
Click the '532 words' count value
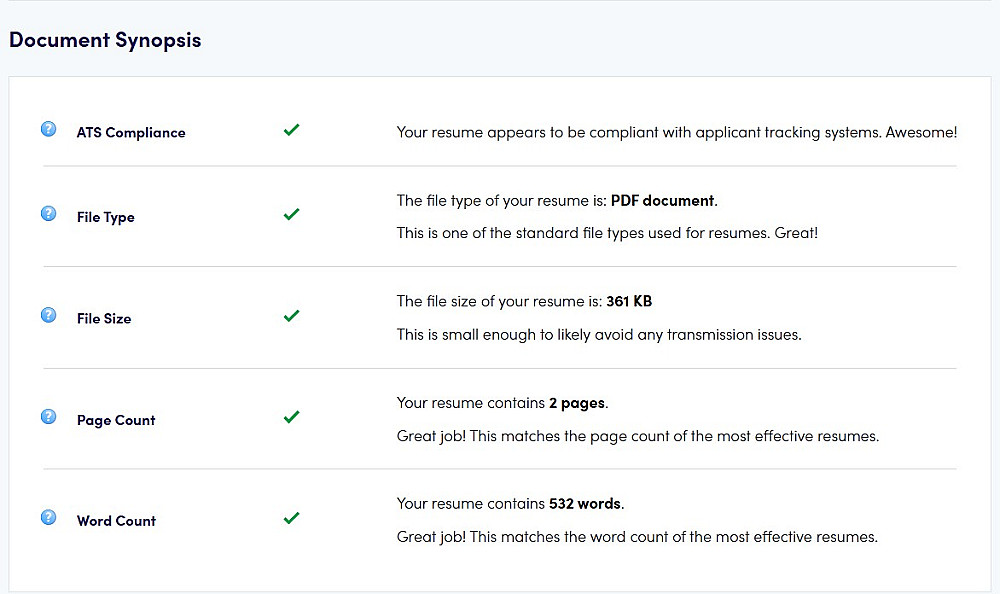click(586, 503)
